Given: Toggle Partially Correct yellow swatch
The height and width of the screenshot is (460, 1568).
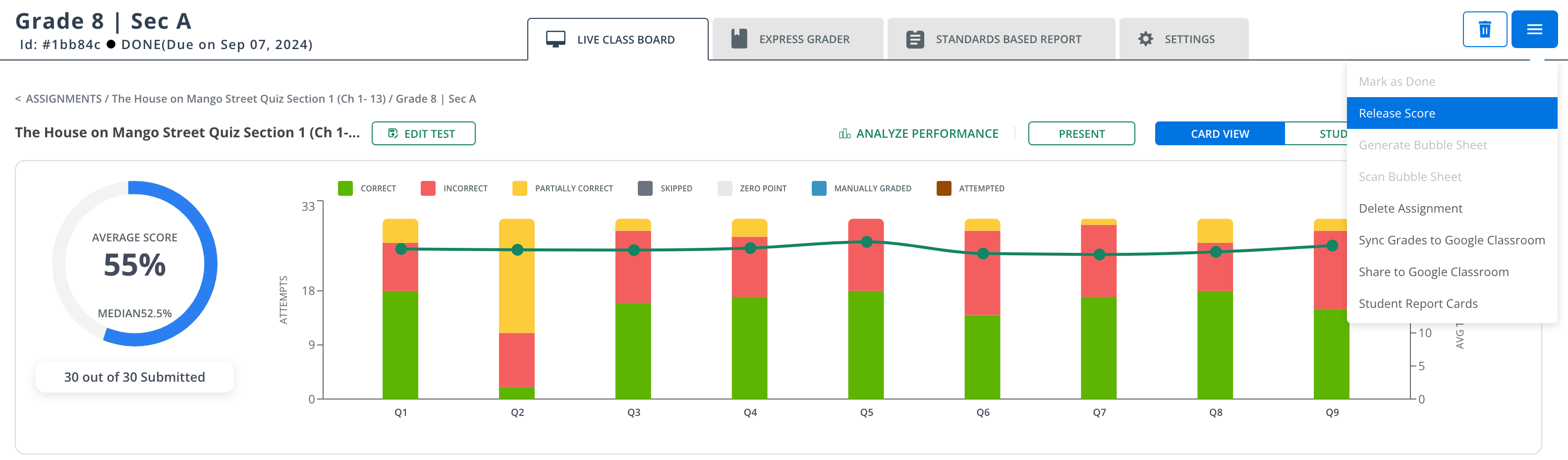Looking at the screenshot, I should 520,188.
